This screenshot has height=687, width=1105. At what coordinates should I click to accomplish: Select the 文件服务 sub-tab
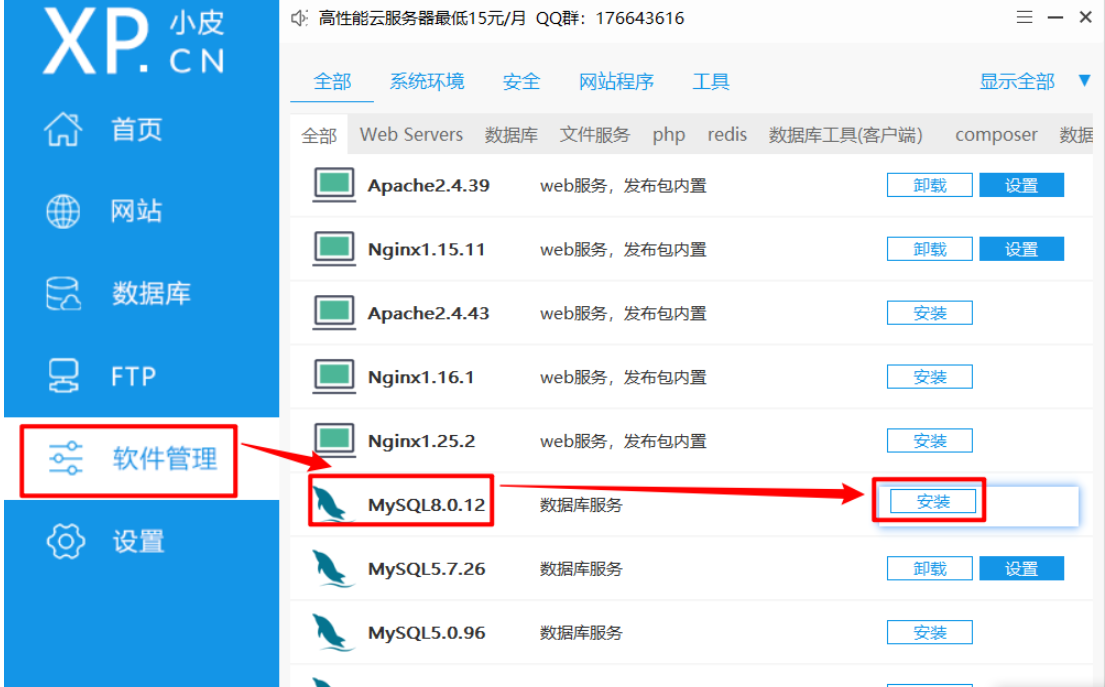pyautogui.click(x=595, y=135)
